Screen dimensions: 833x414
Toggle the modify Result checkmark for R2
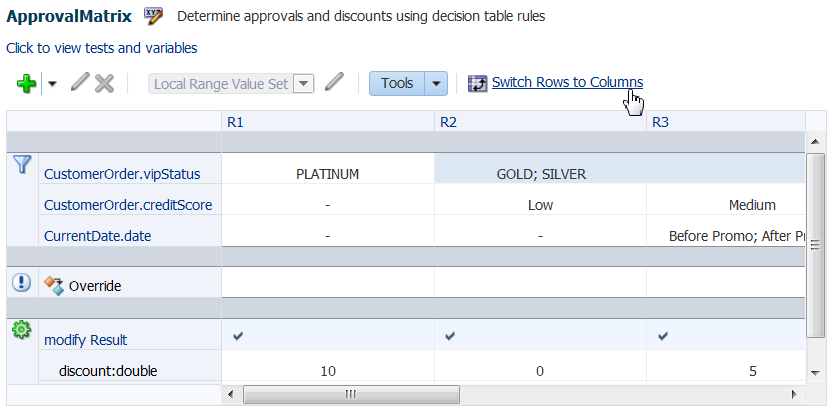450,336
